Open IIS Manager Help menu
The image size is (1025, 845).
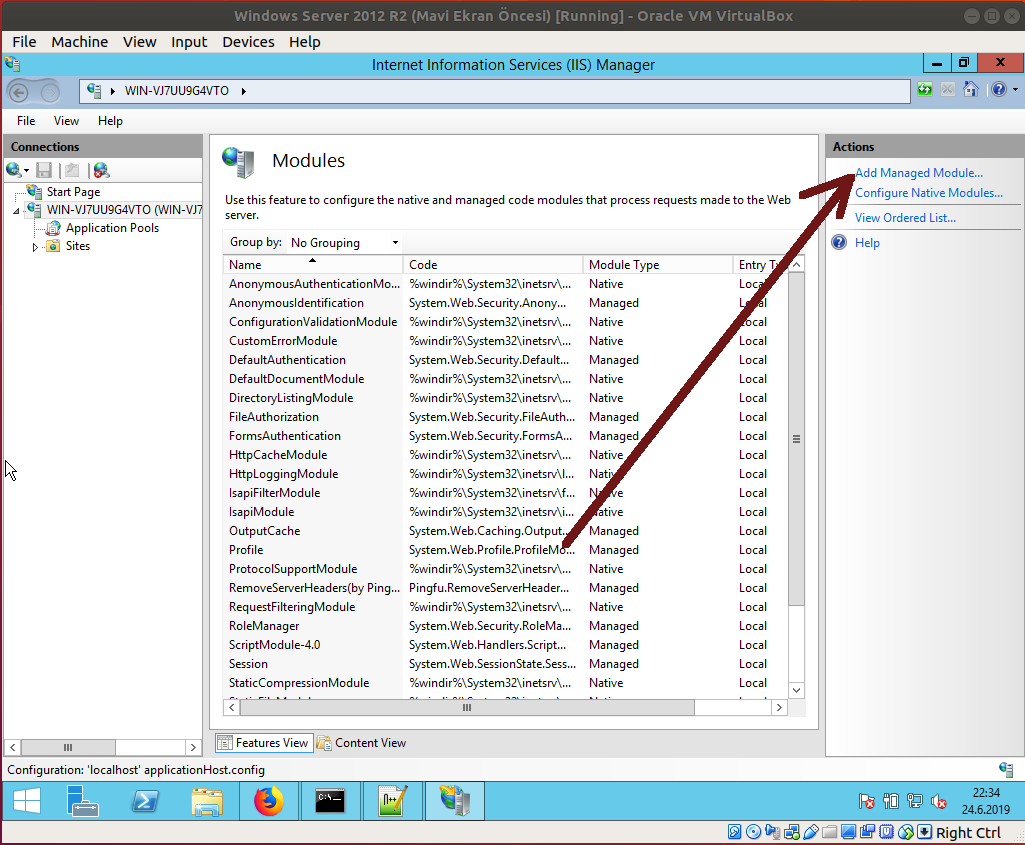[x=110, y=121]
